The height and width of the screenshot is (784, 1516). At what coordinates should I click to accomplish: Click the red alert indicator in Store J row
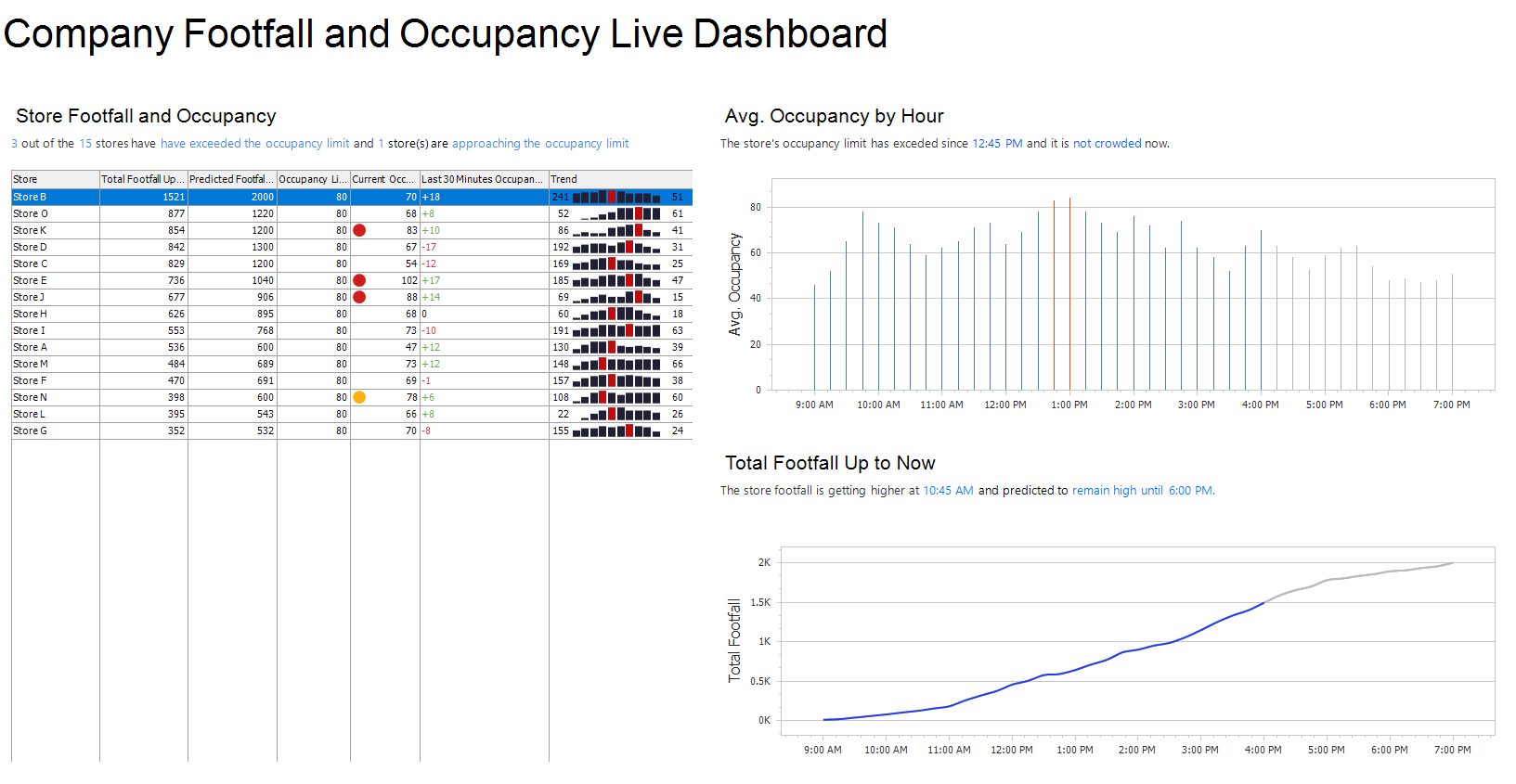point(359,297)
